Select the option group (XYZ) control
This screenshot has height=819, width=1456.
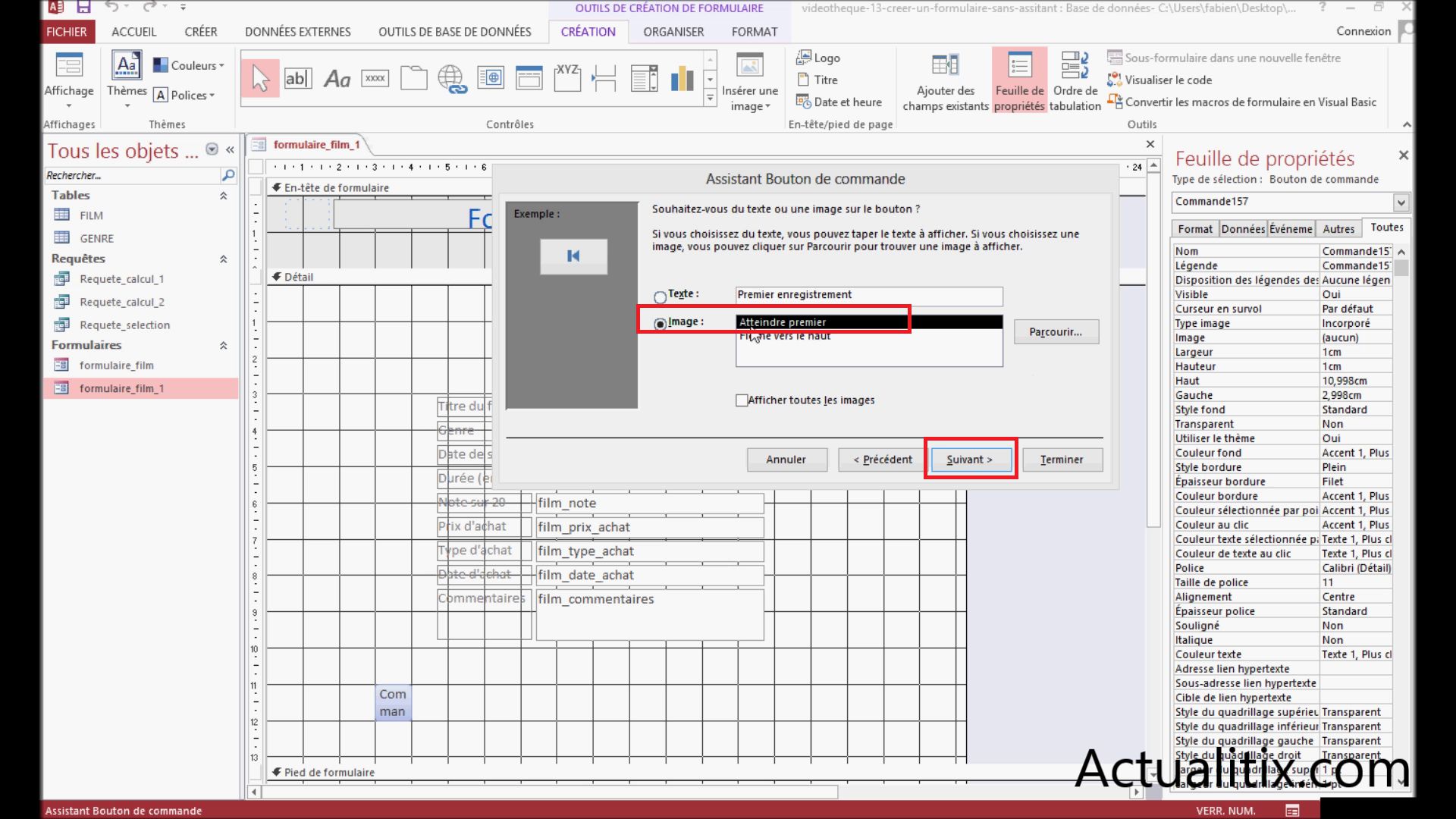pos(567,78)
